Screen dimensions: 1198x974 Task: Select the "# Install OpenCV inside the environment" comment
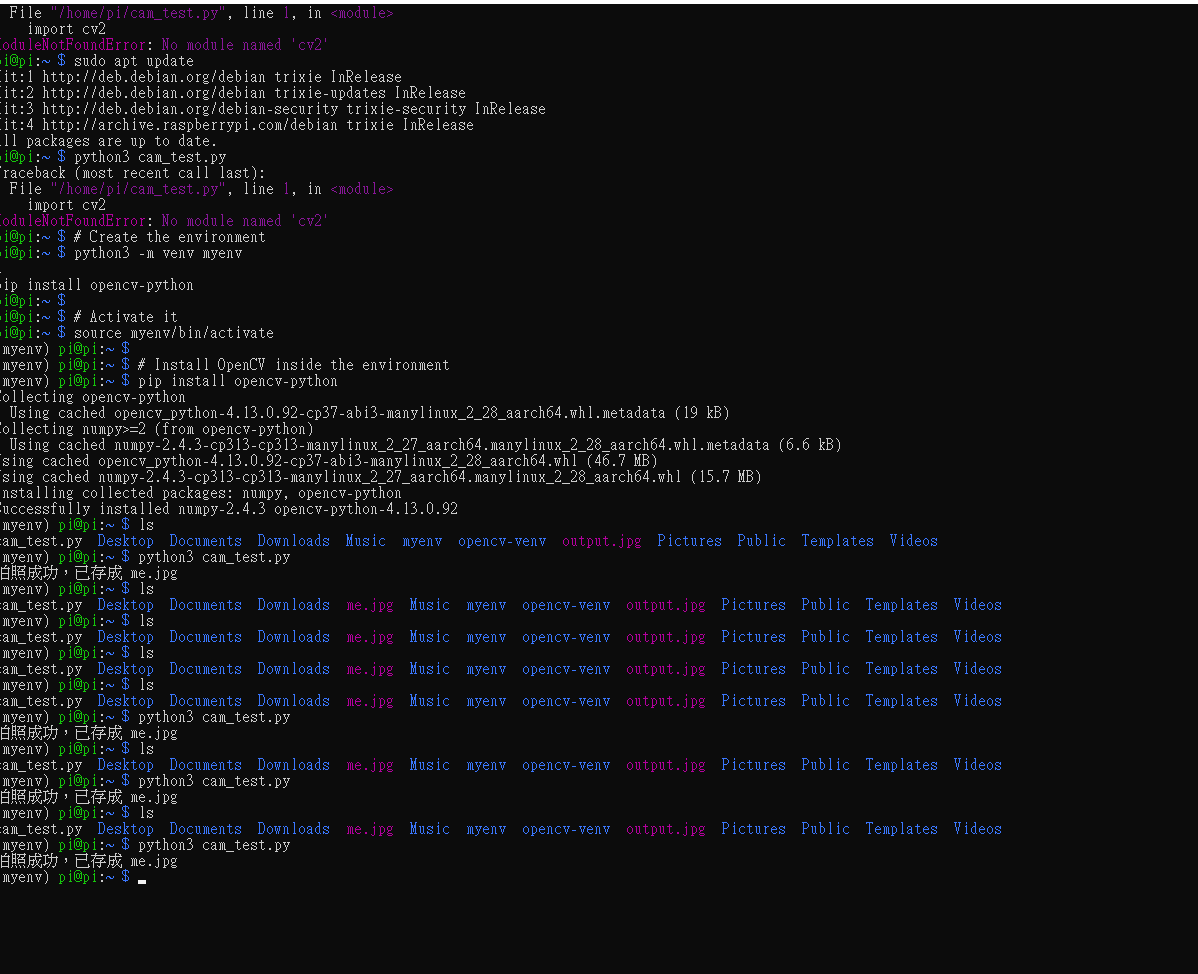pyautogui.click(x=294, y=365)
